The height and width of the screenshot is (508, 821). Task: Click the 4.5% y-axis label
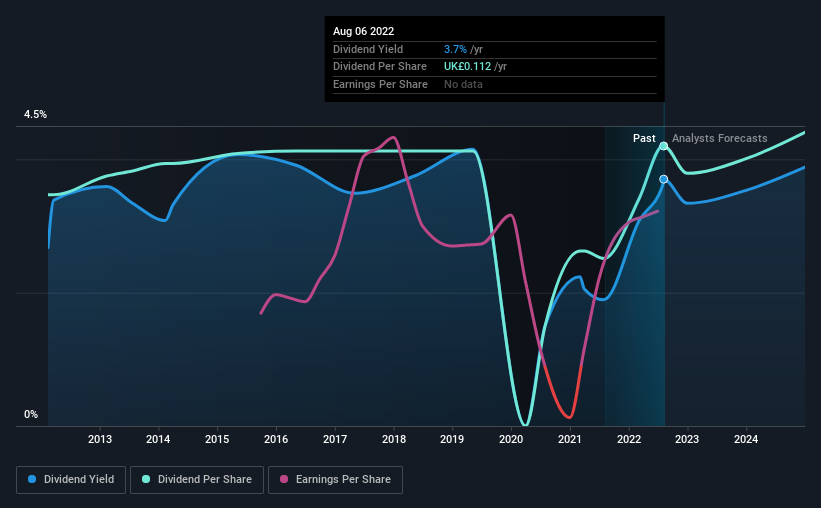point(35,115)
